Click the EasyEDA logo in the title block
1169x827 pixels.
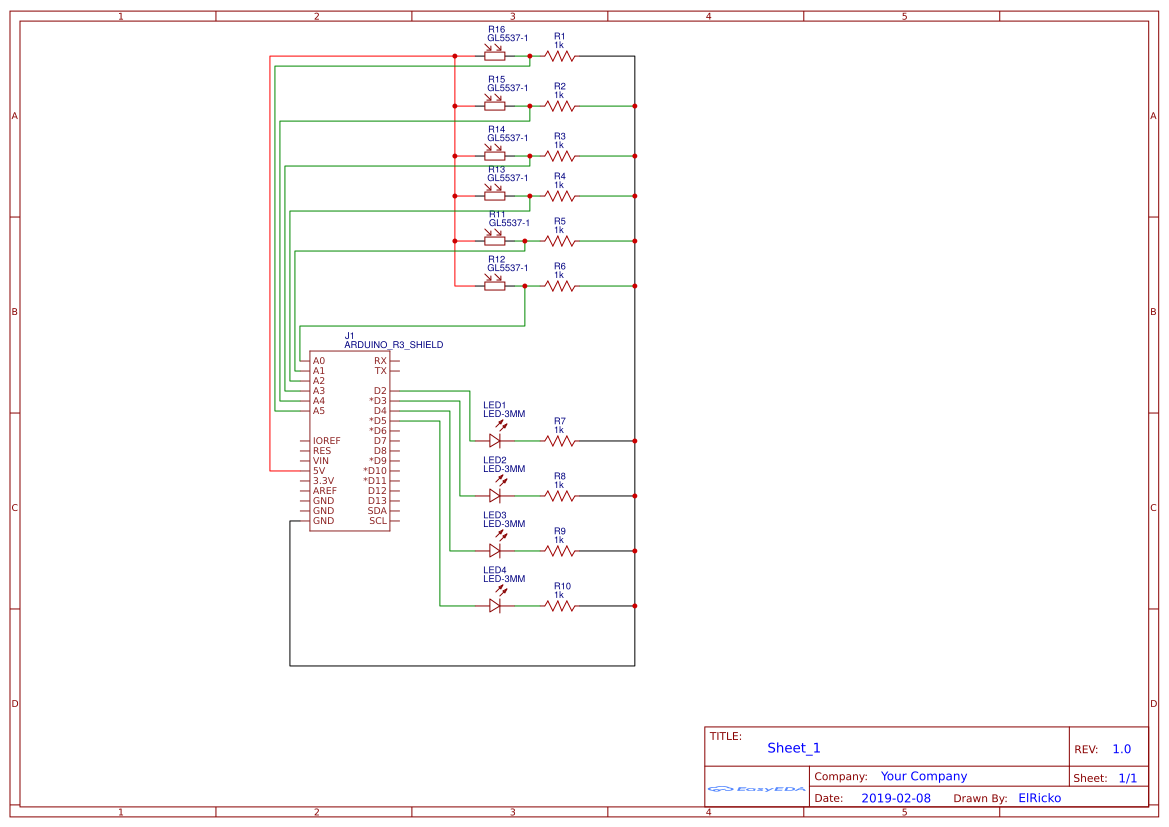755,789
